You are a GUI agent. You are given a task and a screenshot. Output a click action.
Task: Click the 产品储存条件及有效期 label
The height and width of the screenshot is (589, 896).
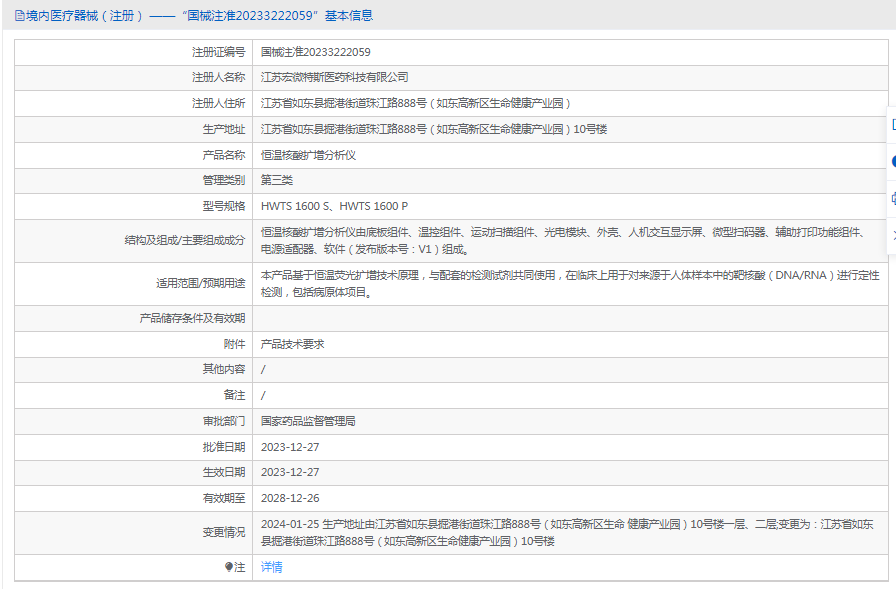(x=192, y=318)
